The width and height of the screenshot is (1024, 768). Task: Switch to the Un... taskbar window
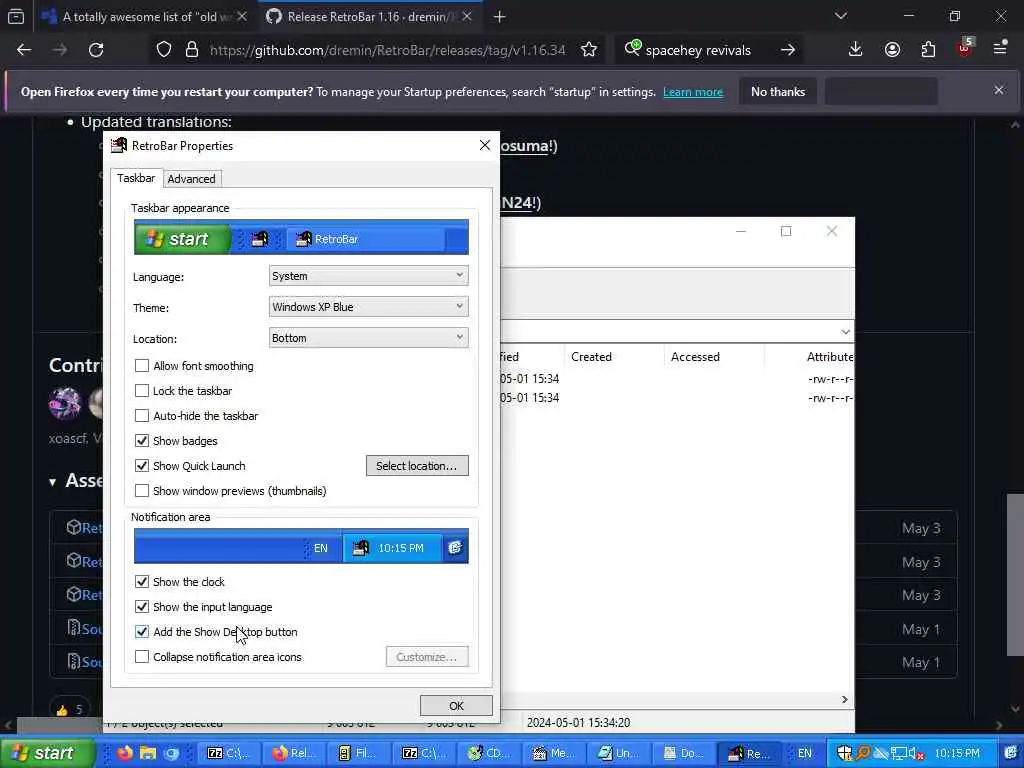pyautogui.click(x=619, y=753)
